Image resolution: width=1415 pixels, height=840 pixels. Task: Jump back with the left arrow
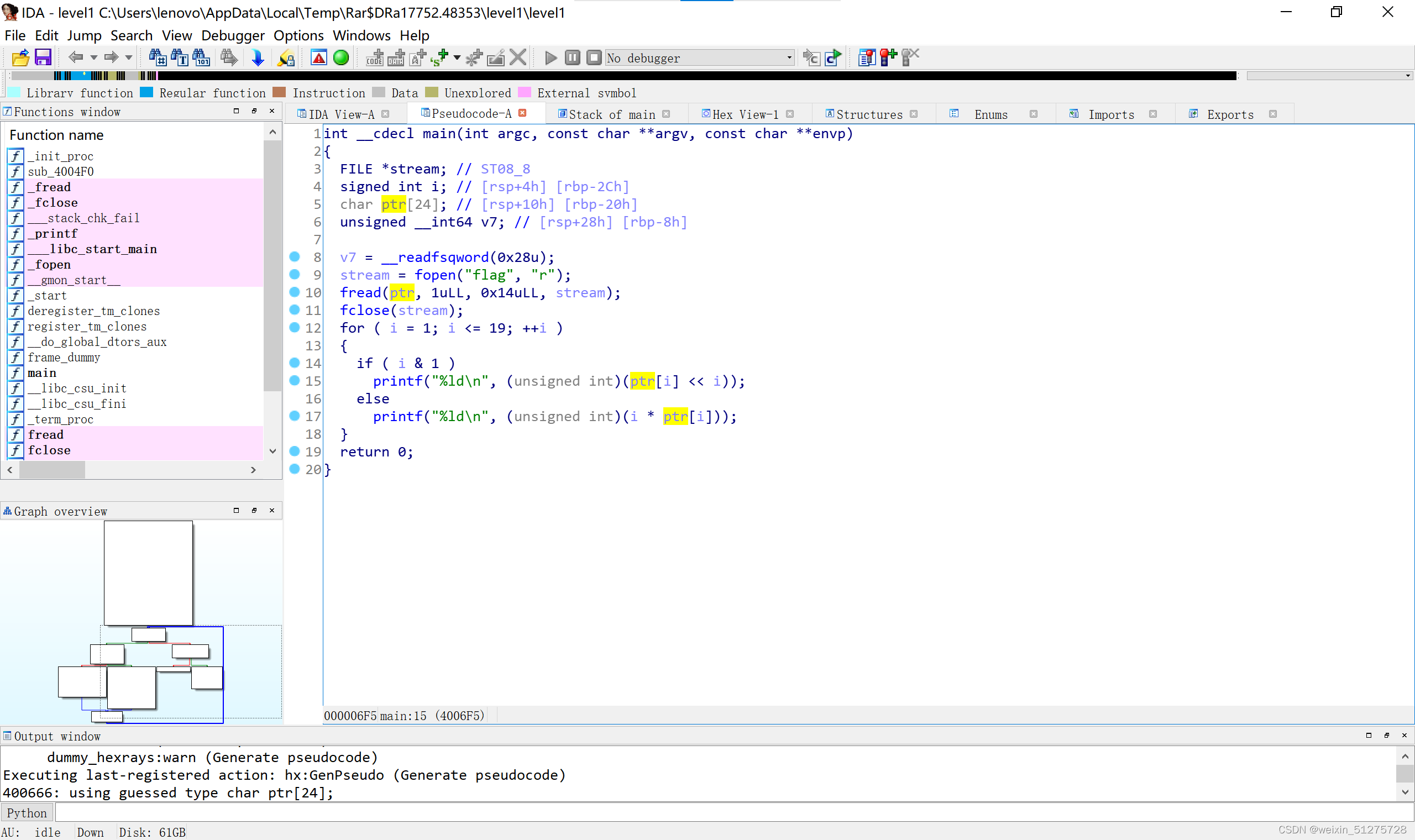click(x=76, y=57)
